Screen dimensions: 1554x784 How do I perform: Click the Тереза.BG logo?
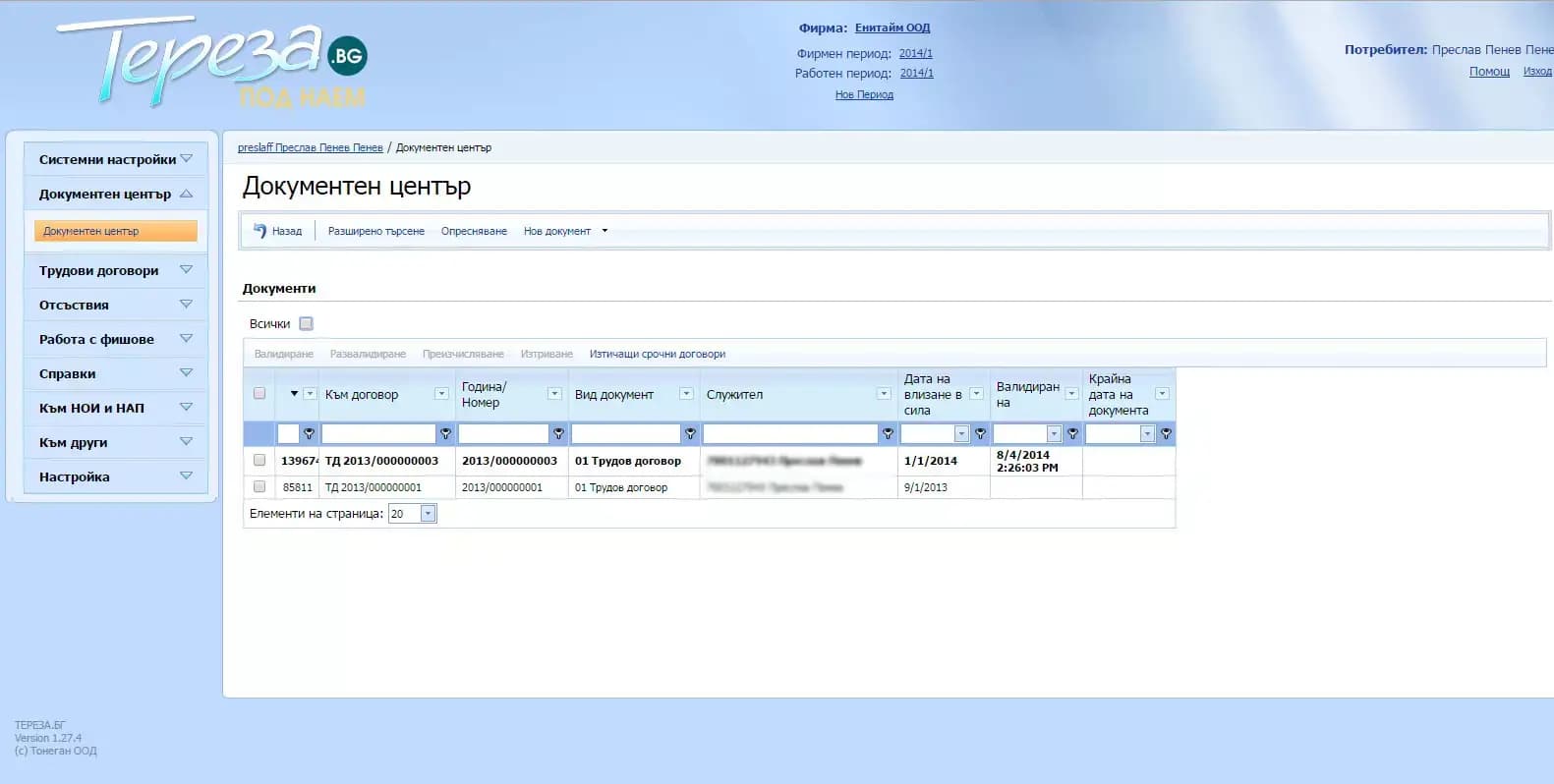211,61
